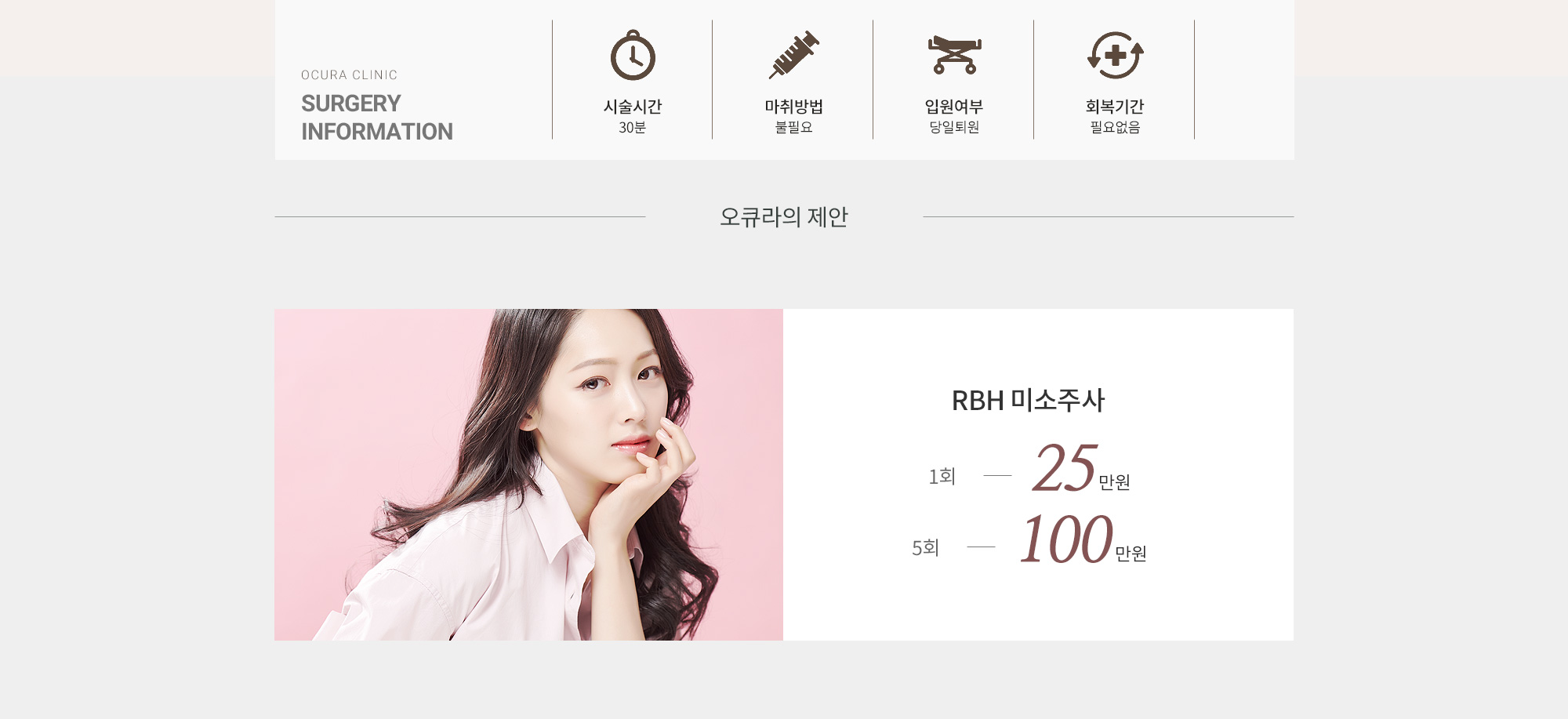Click the 불필요 anesthesia text
This screenshot has height=719, width=1568.
793,127
